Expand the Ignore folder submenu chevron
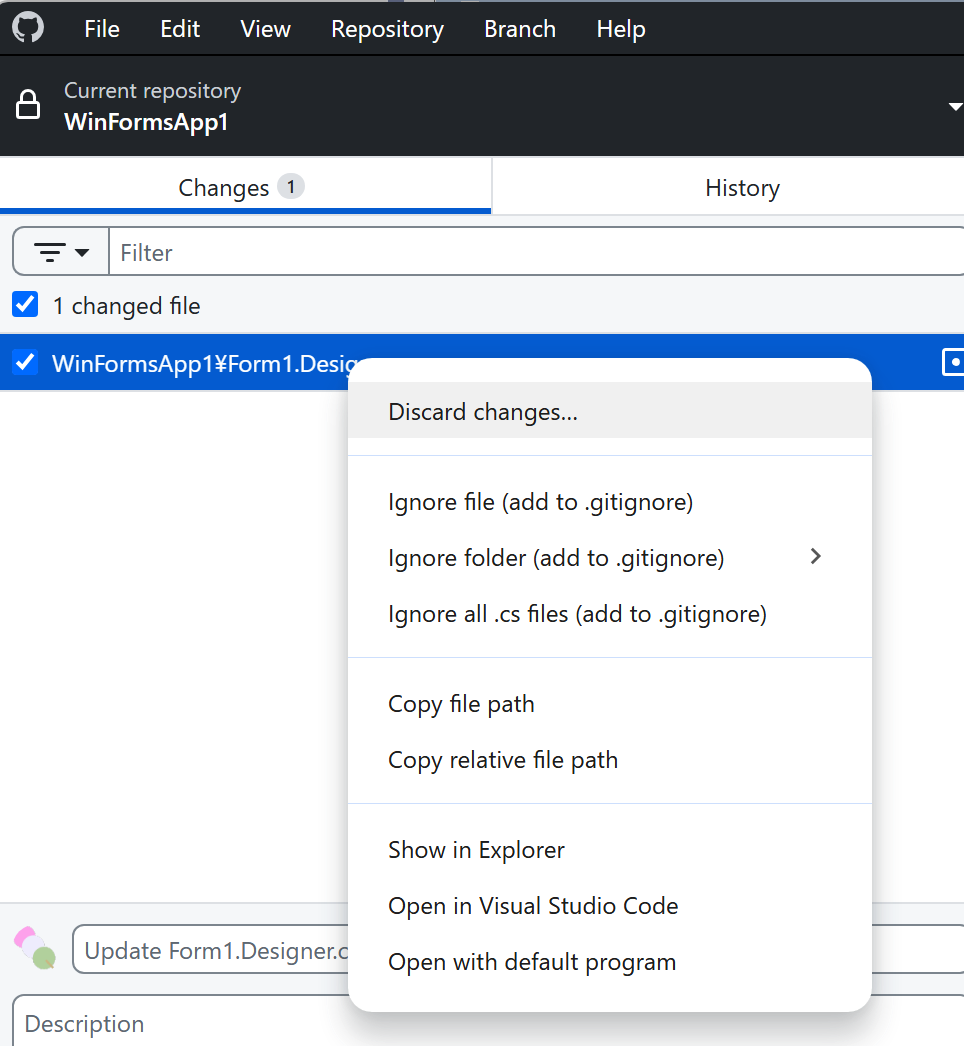 815,556
